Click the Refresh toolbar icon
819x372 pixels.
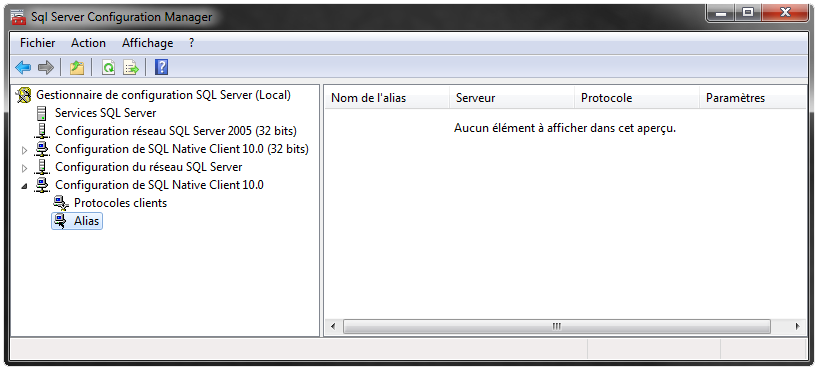coord(108,67)
